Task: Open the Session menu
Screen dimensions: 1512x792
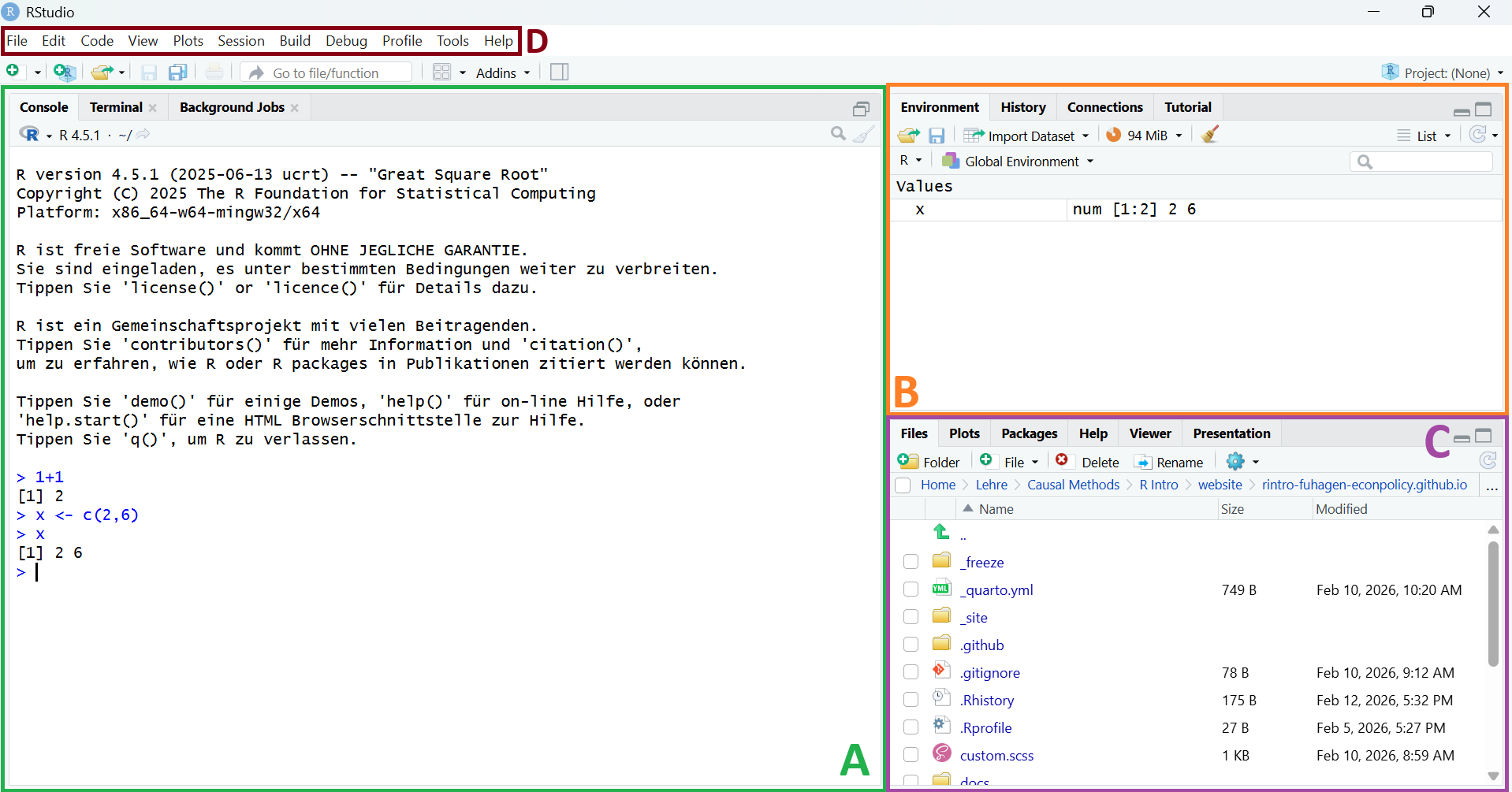Action: click(x=241, y=40)
